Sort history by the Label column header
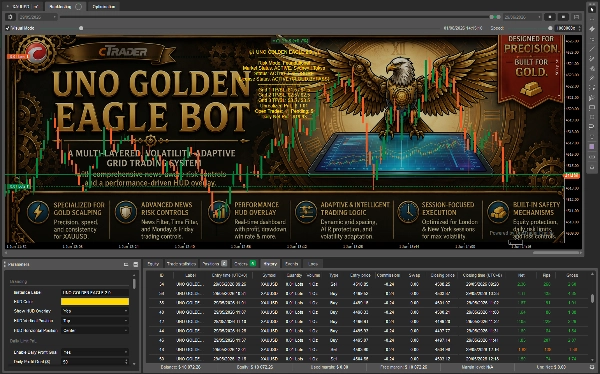 tap(191, 275)
